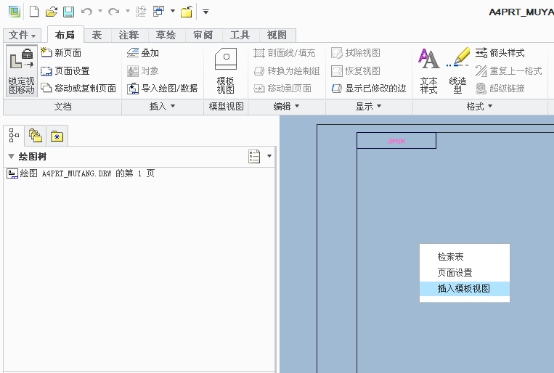Select the 模板视图 template view icon
554x373 pixels.
point(225,71)
